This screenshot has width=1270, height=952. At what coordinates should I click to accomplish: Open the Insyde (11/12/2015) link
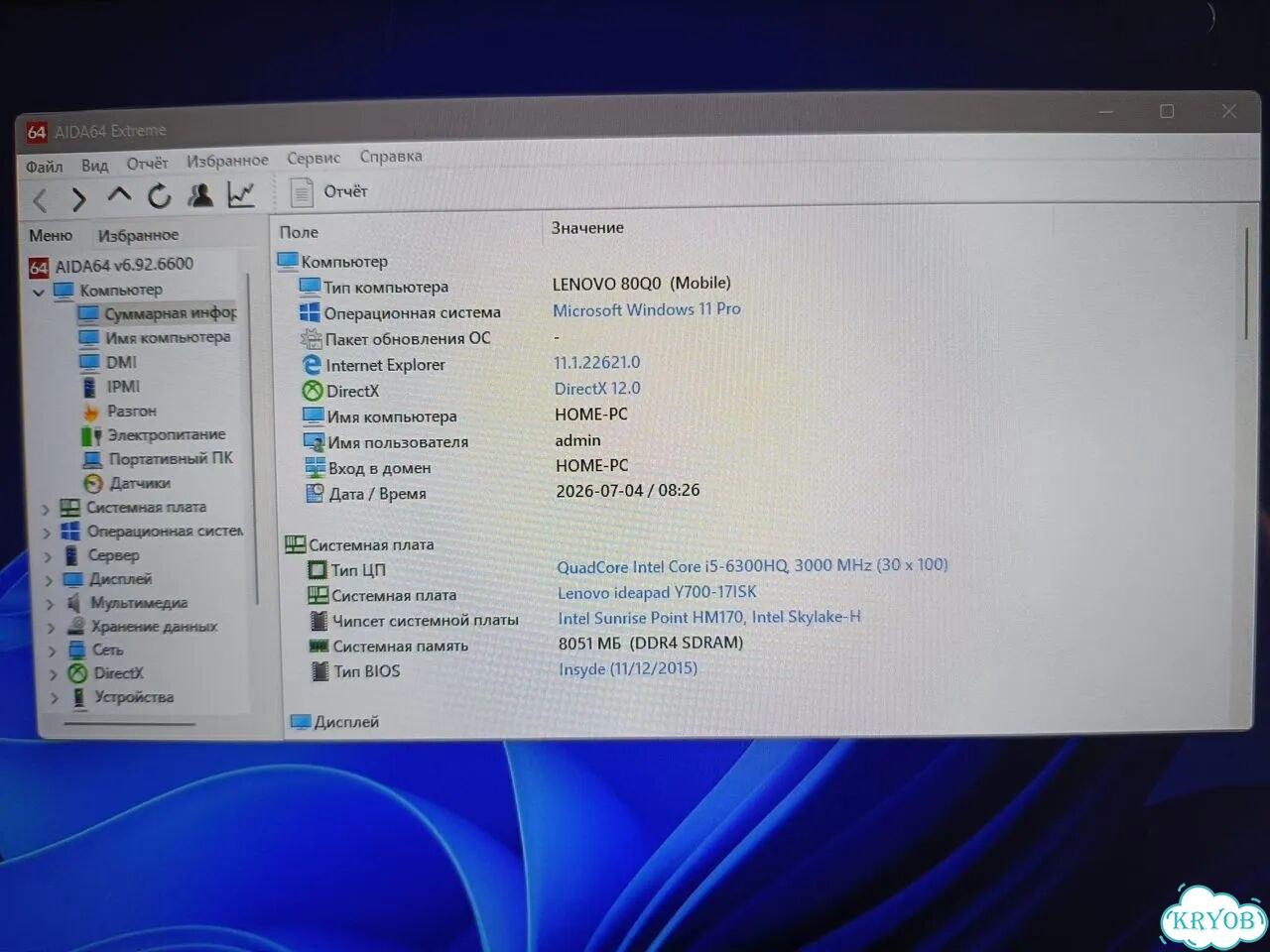tap(628, 668)
